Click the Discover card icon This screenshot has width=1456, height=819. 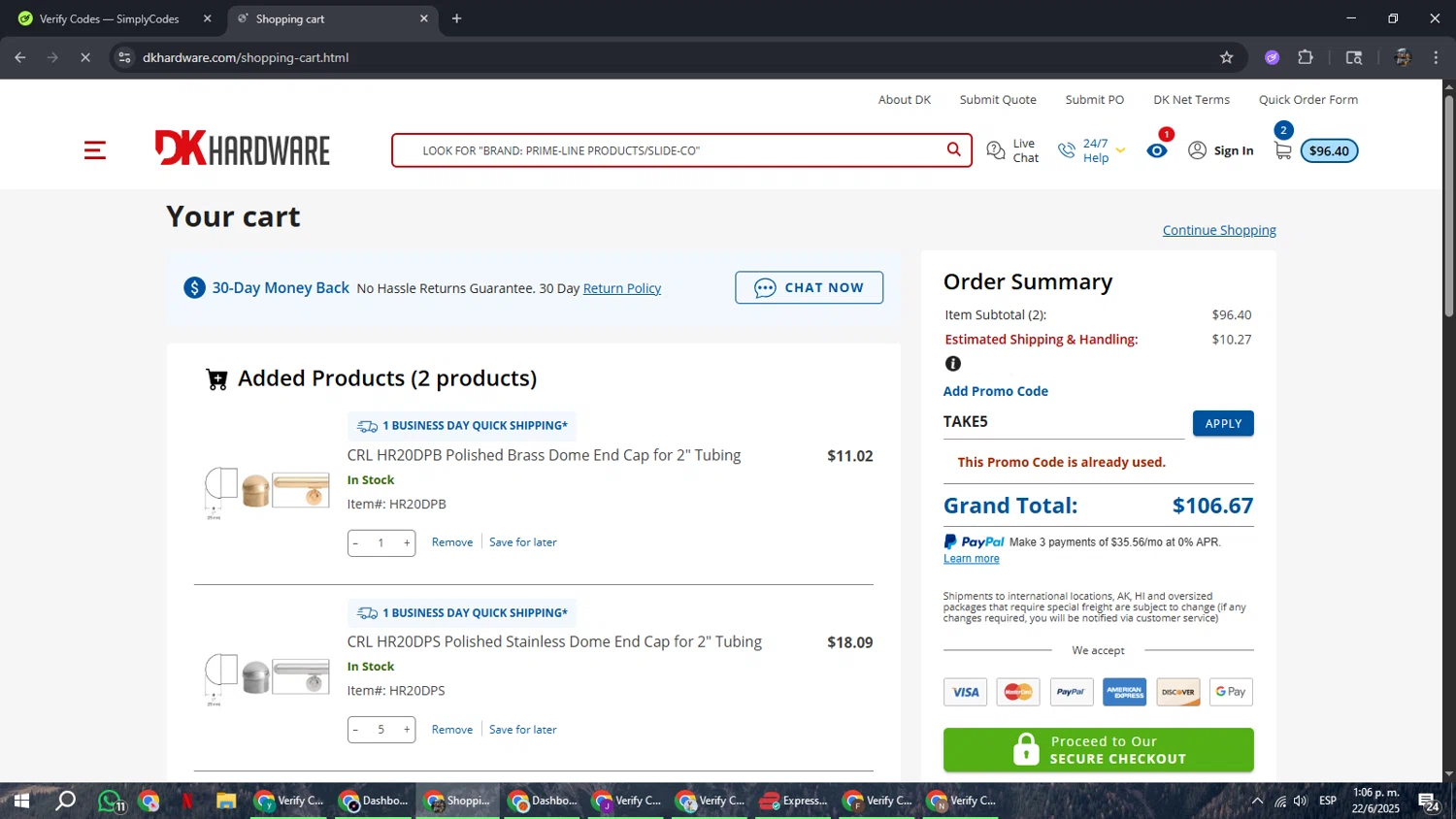(1178, 692)
